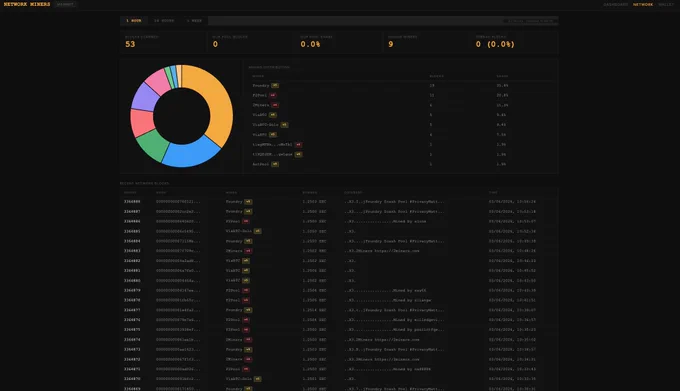680x391 pixels.
Task: Click the Foundry coinbase text in row ending 884
Action: (x=394, y=241)
